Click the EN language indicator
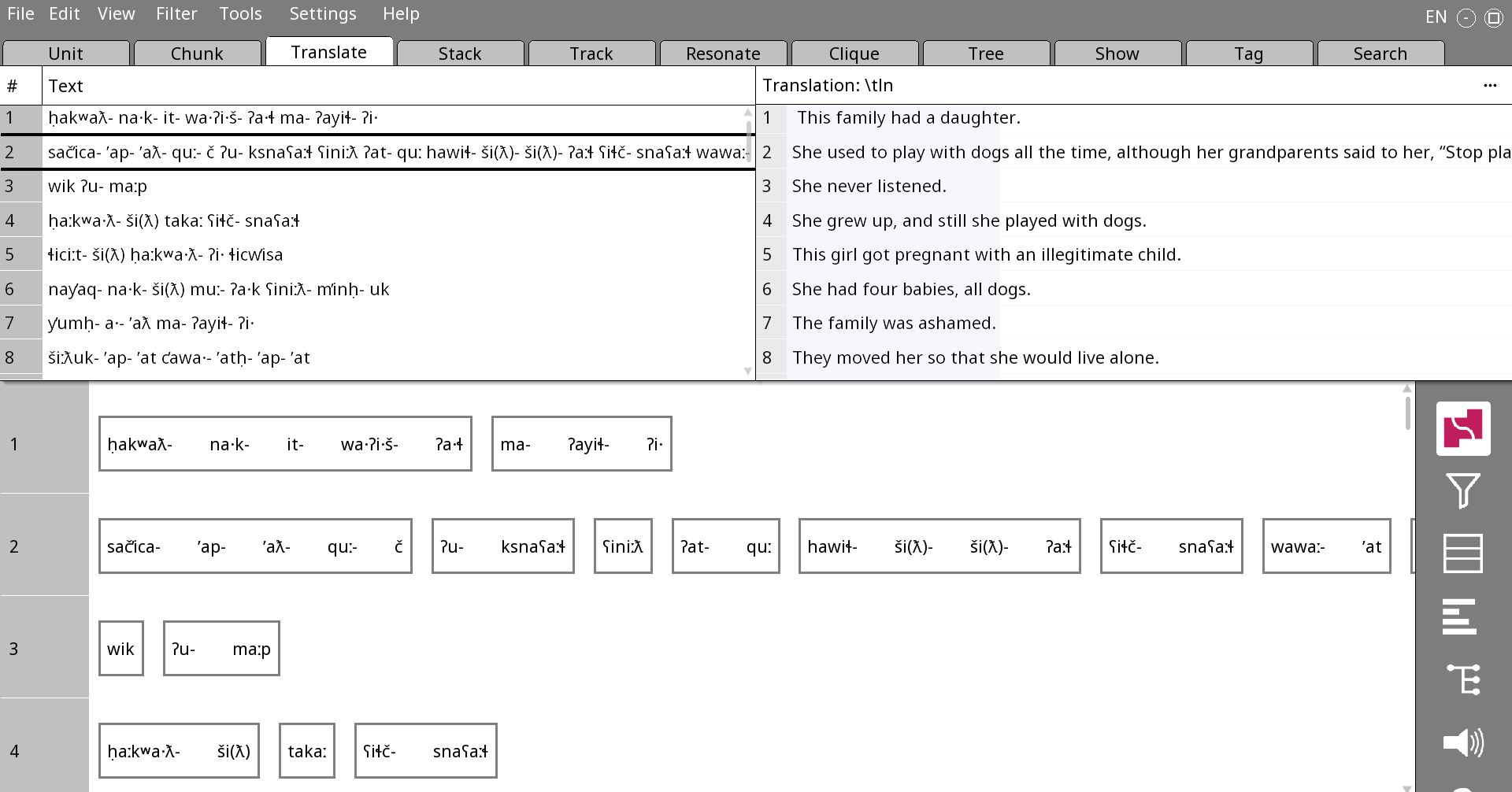This screenshot has height=792, width=1512. [1436, 17]
